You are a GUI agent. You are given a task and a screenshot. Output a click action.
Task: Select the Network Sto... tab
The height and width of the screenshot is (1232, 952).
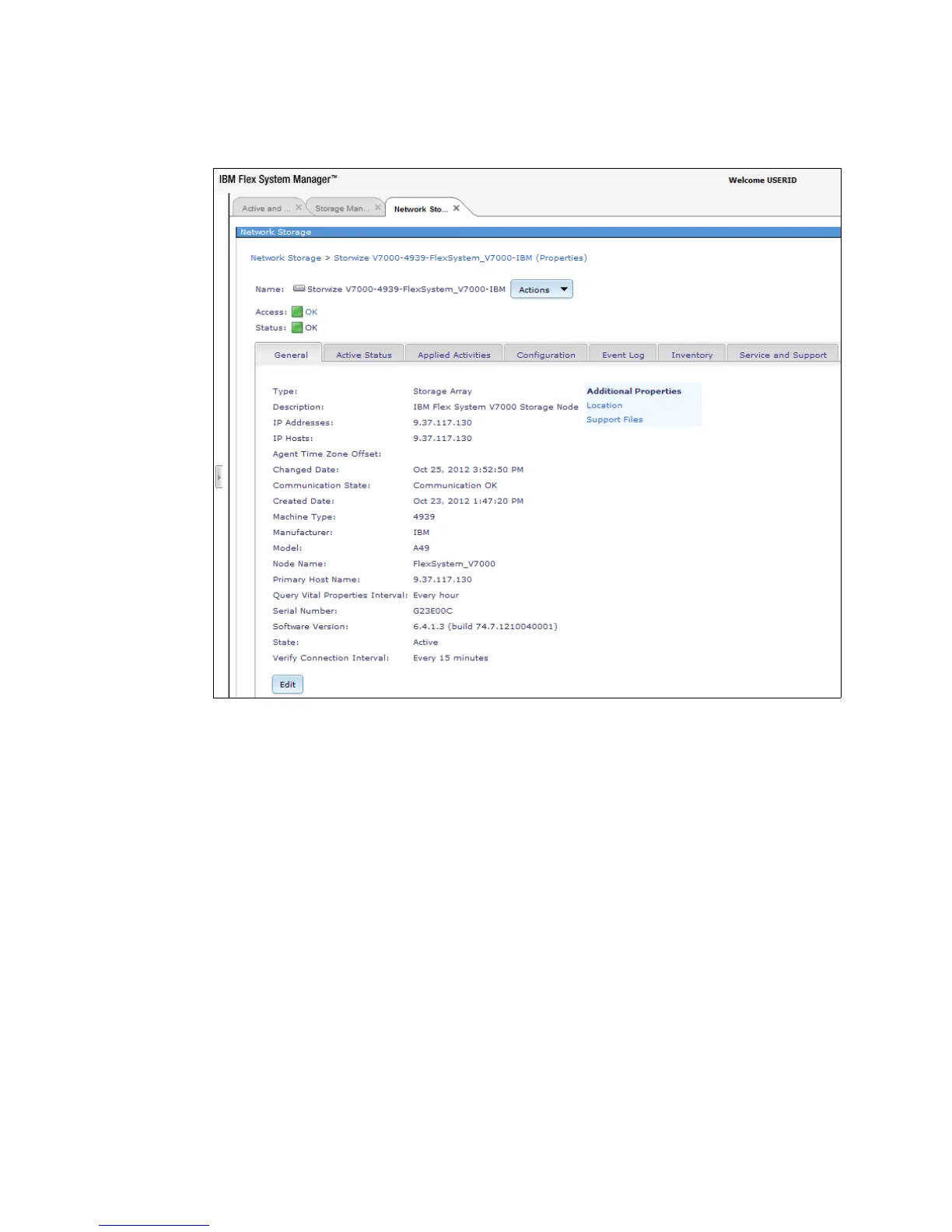(420, 209)
